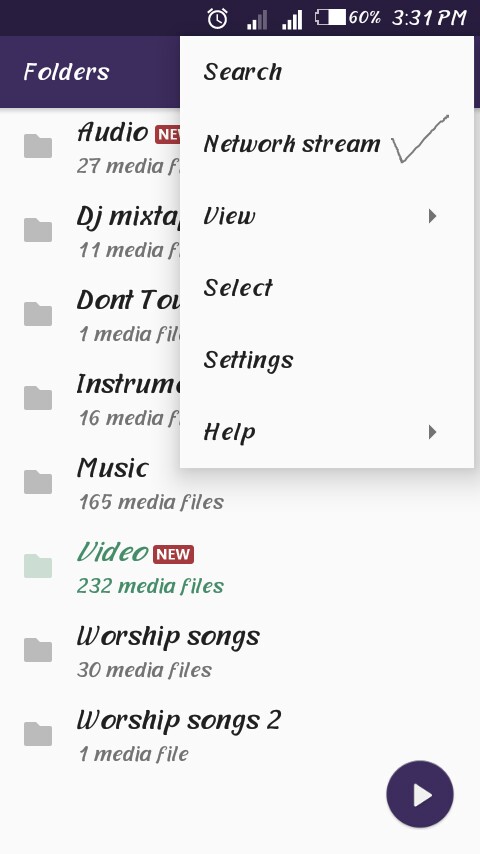Click the Worship songs folder icon
This screenshot has width=480, height=854.
tap(38, 649)
